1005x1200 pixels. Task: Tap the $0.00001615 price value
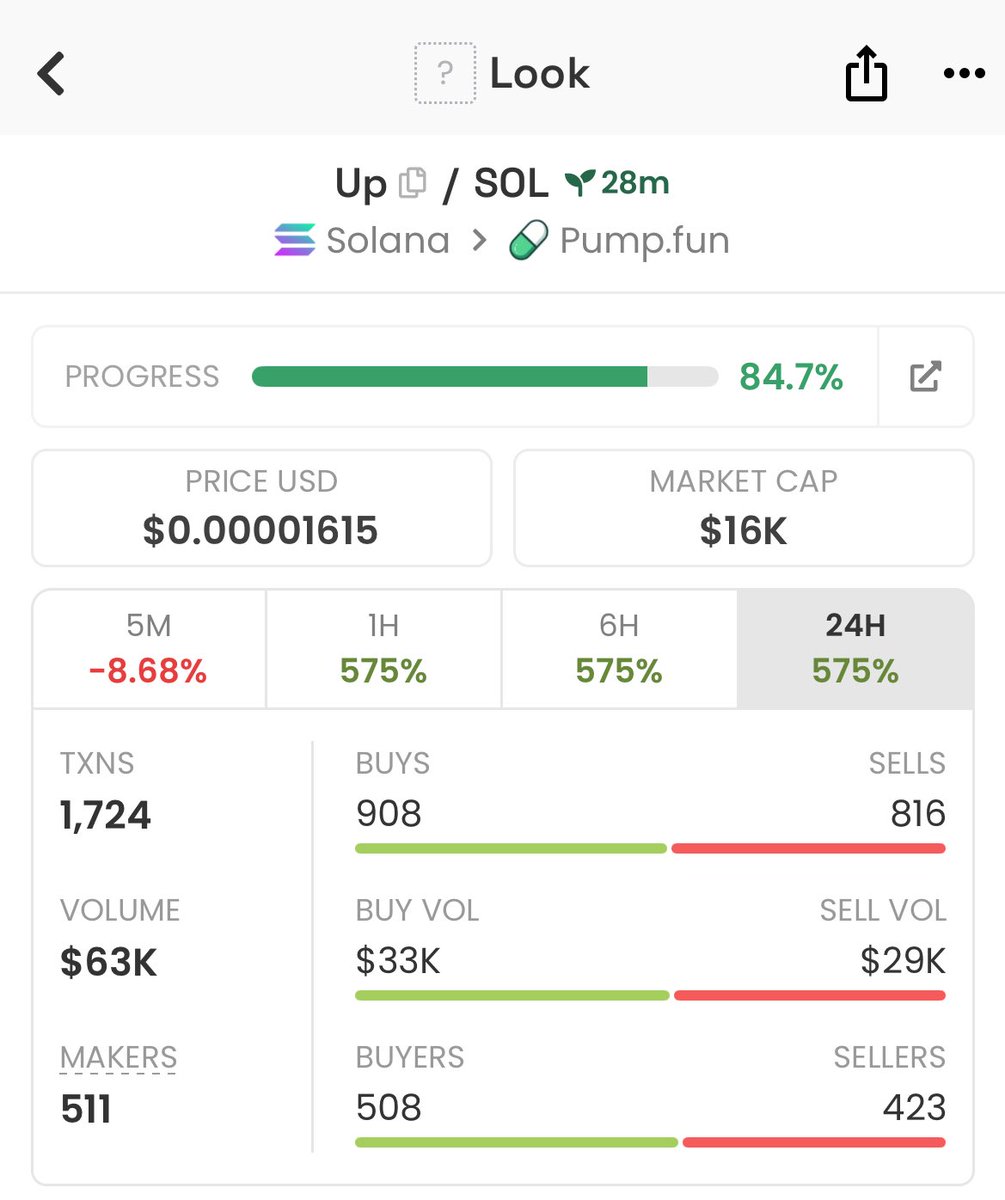(x=260, y=530)
